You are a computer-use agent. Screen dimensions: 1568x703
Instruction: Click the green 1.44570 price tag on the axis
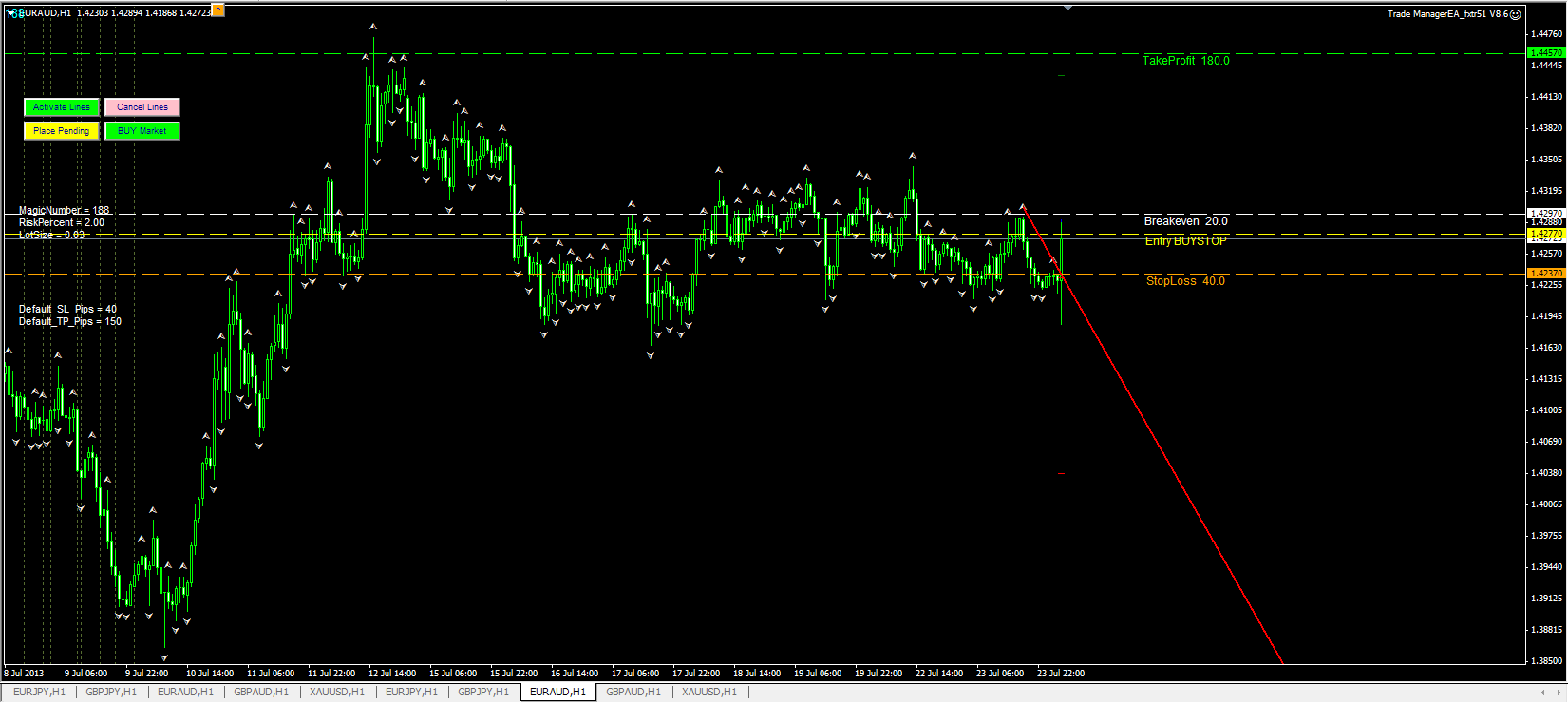coord(1545,53)
